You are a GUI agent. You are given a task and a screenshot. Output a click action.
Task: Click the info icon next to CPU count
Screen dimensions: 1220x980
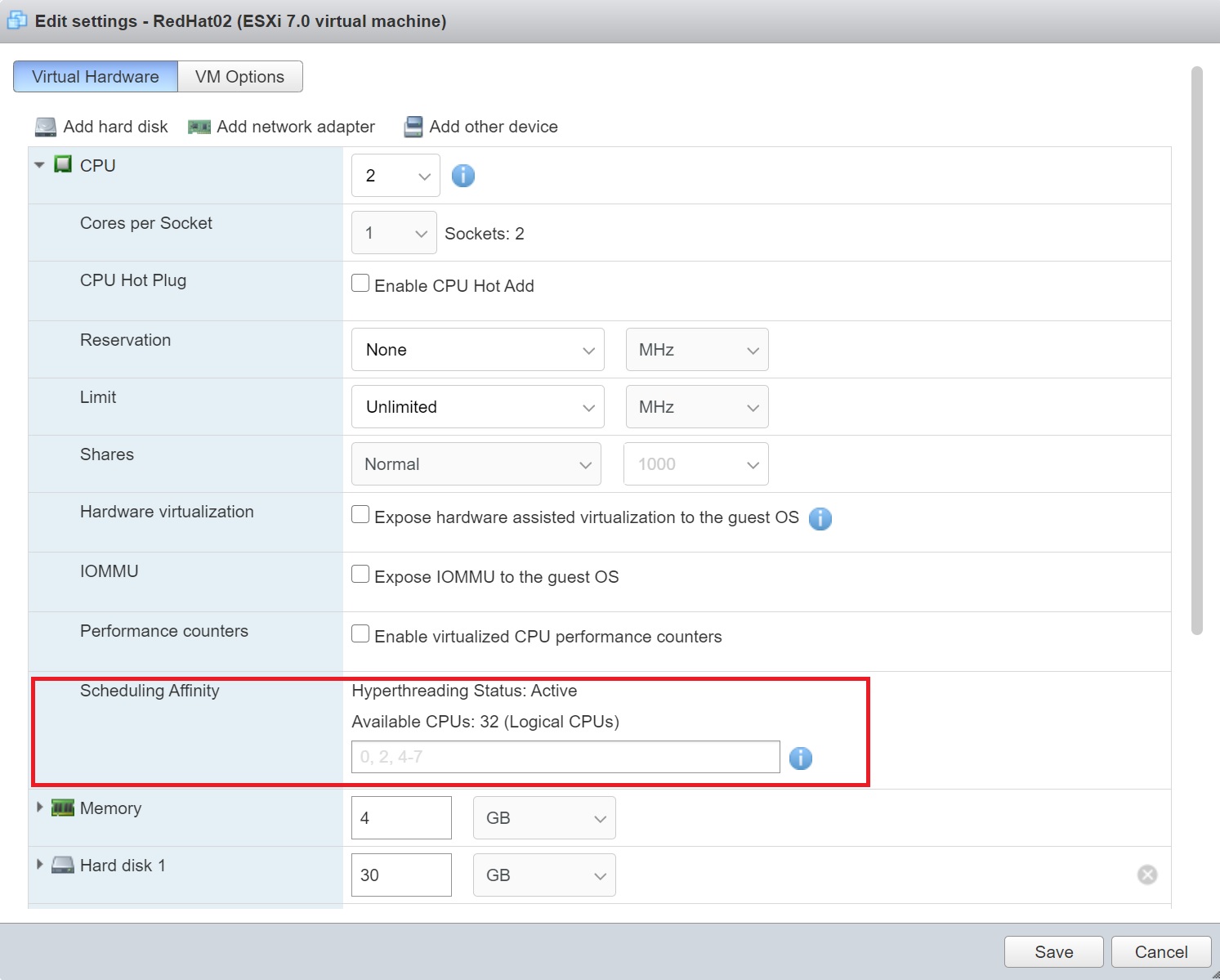(x=463, y=176)
